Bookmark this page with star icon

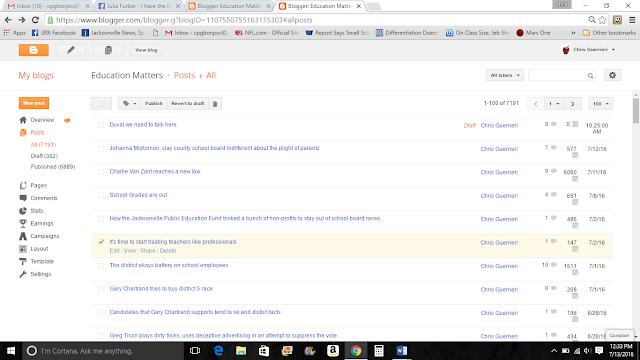(602, 20)
